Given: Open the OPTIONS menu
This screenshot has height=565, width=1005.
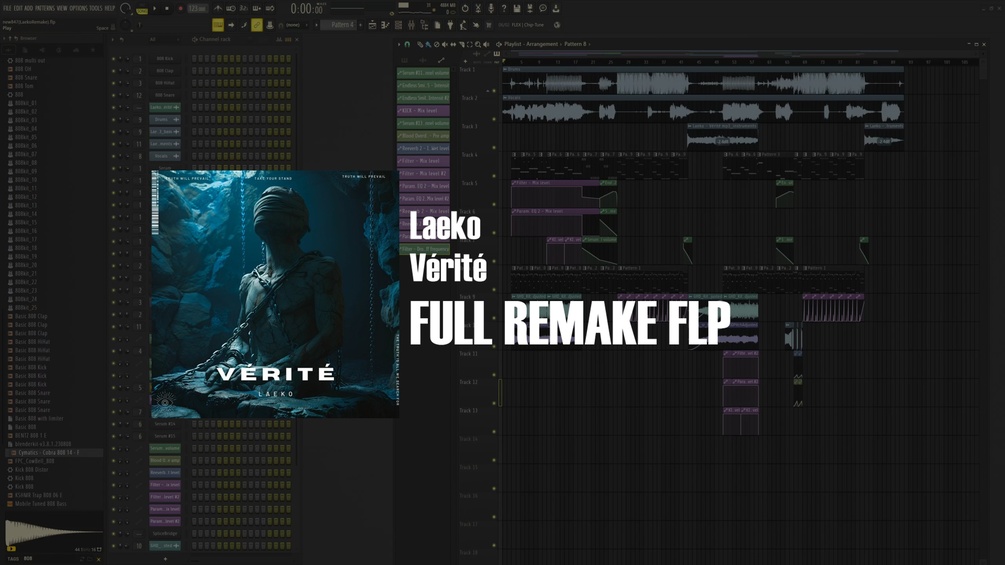Looking at the screenshot, I should [78, 8].
